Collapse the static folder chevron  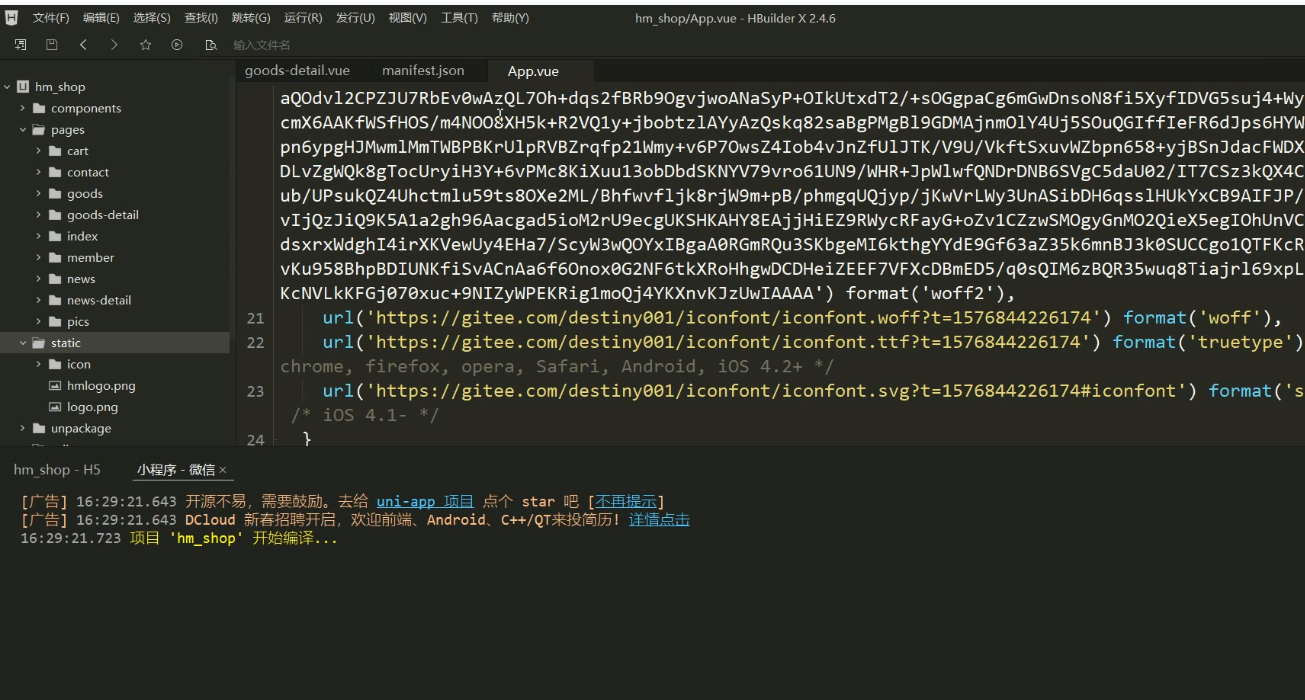tap(23, 343)
